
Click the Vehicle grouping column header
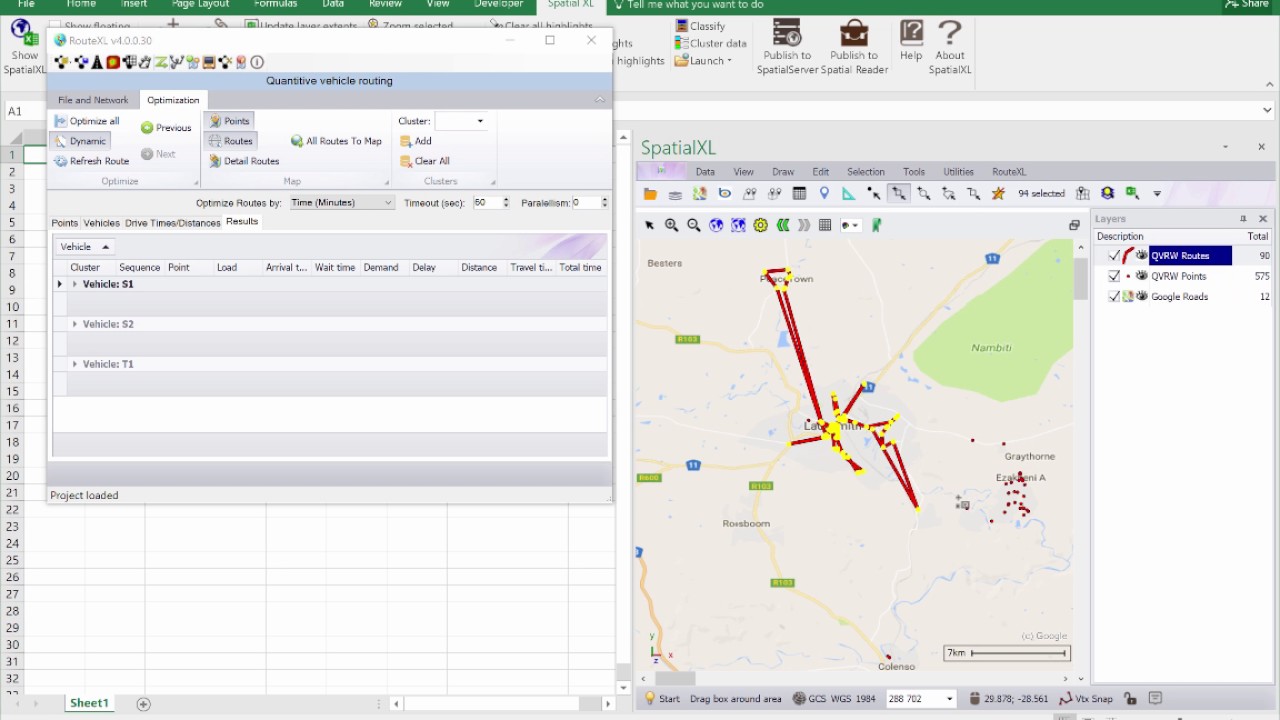point(85,247)
